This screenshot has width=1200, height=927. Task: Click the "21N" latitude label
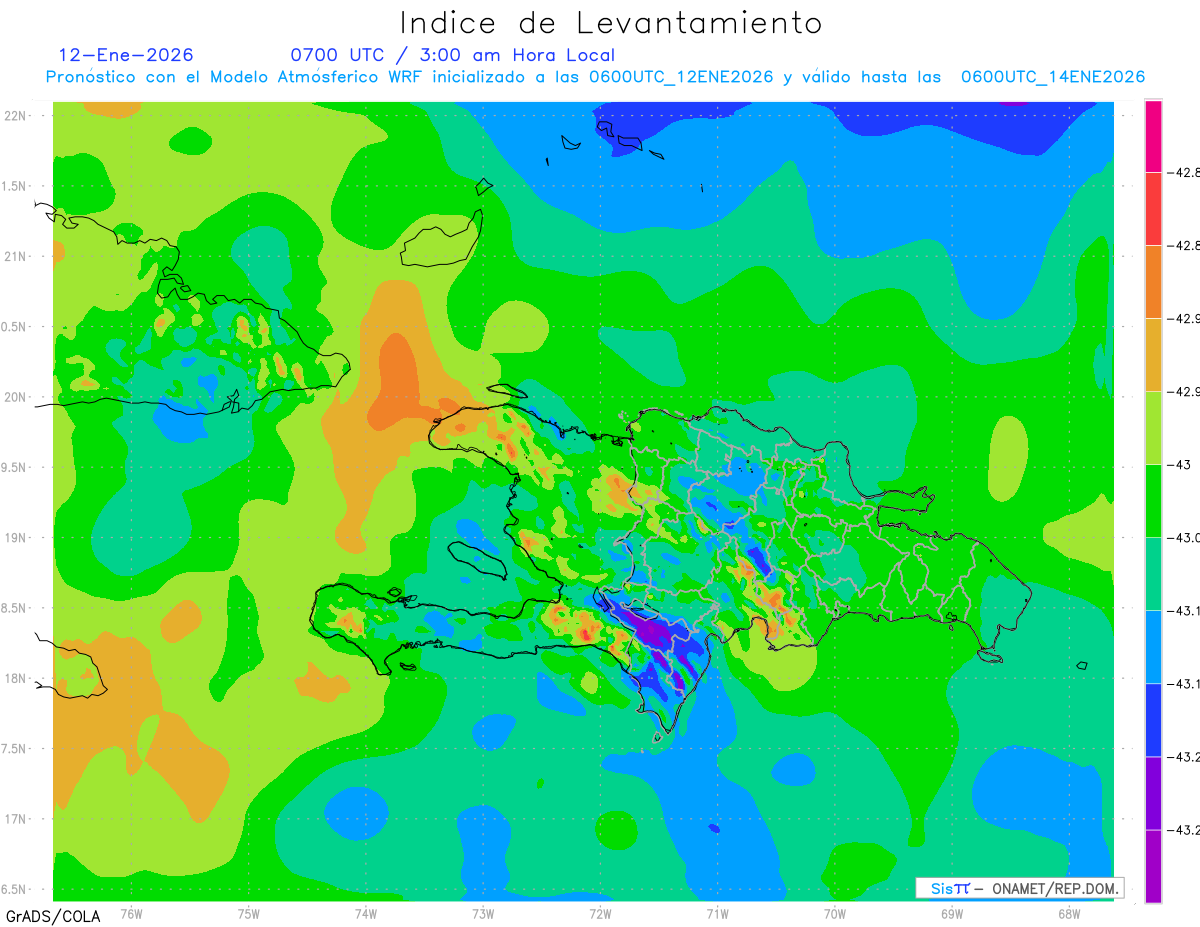(x=17, y=256)
